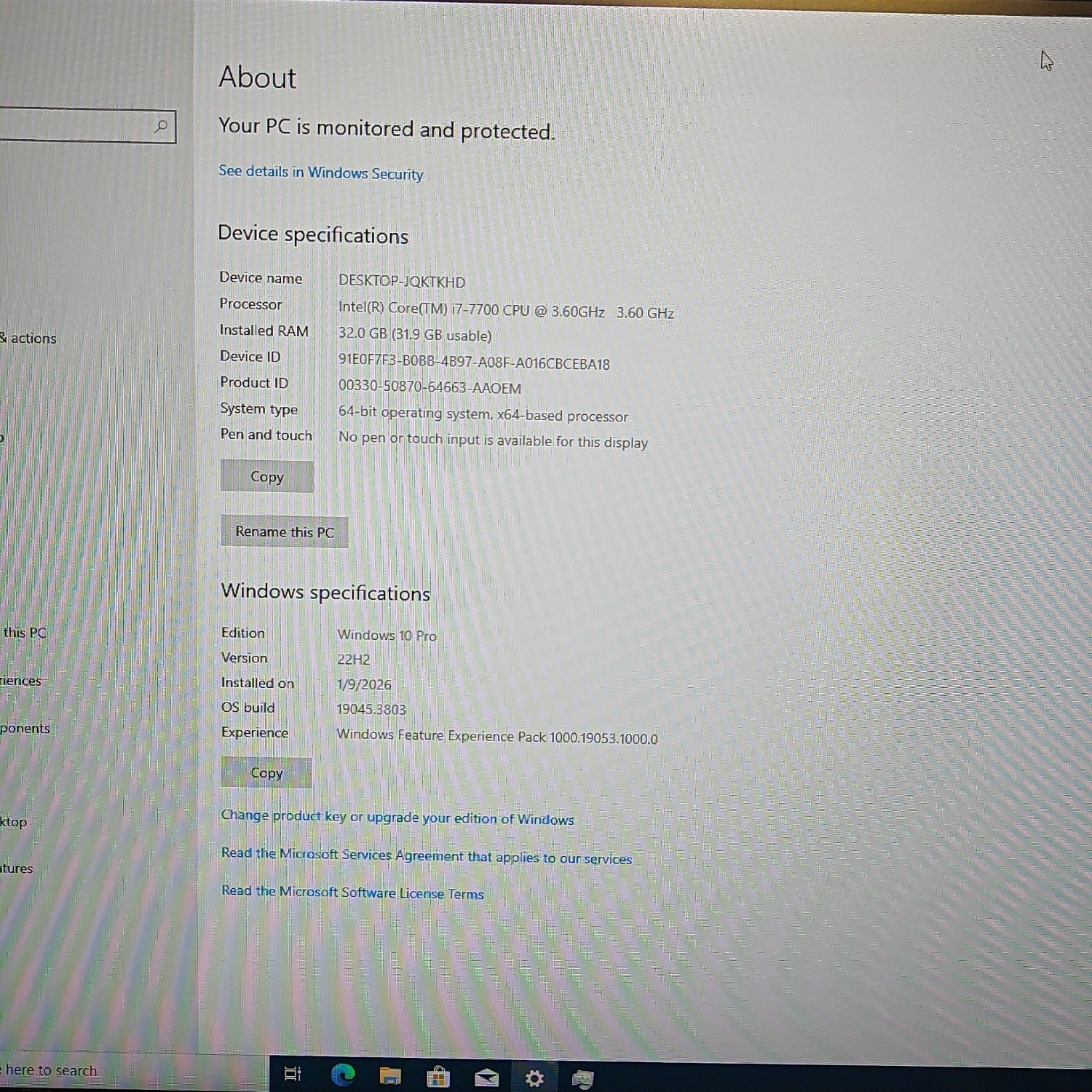Click the 'Edition' label
The height and width of the screenshot is (1092, 1092).
243,633
